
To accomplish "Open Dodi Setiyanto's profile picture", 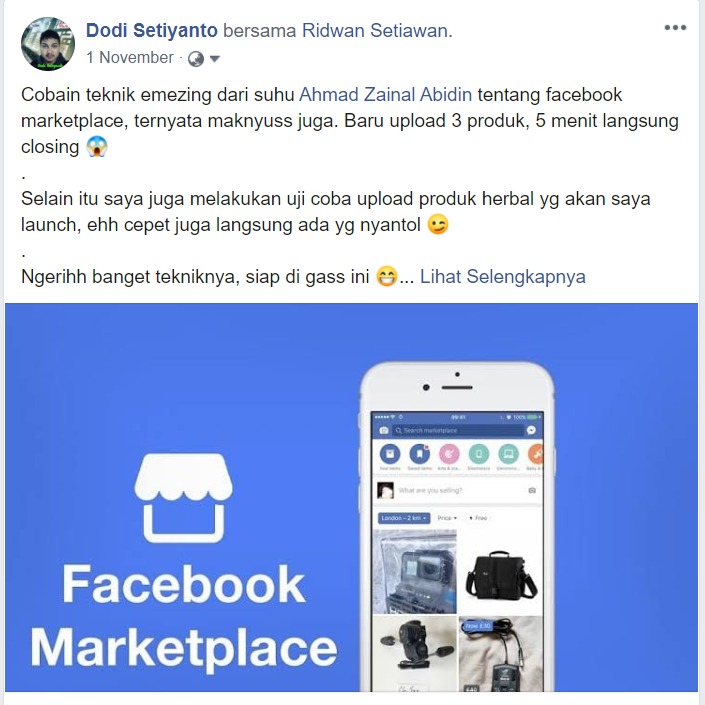I will 48,44.
